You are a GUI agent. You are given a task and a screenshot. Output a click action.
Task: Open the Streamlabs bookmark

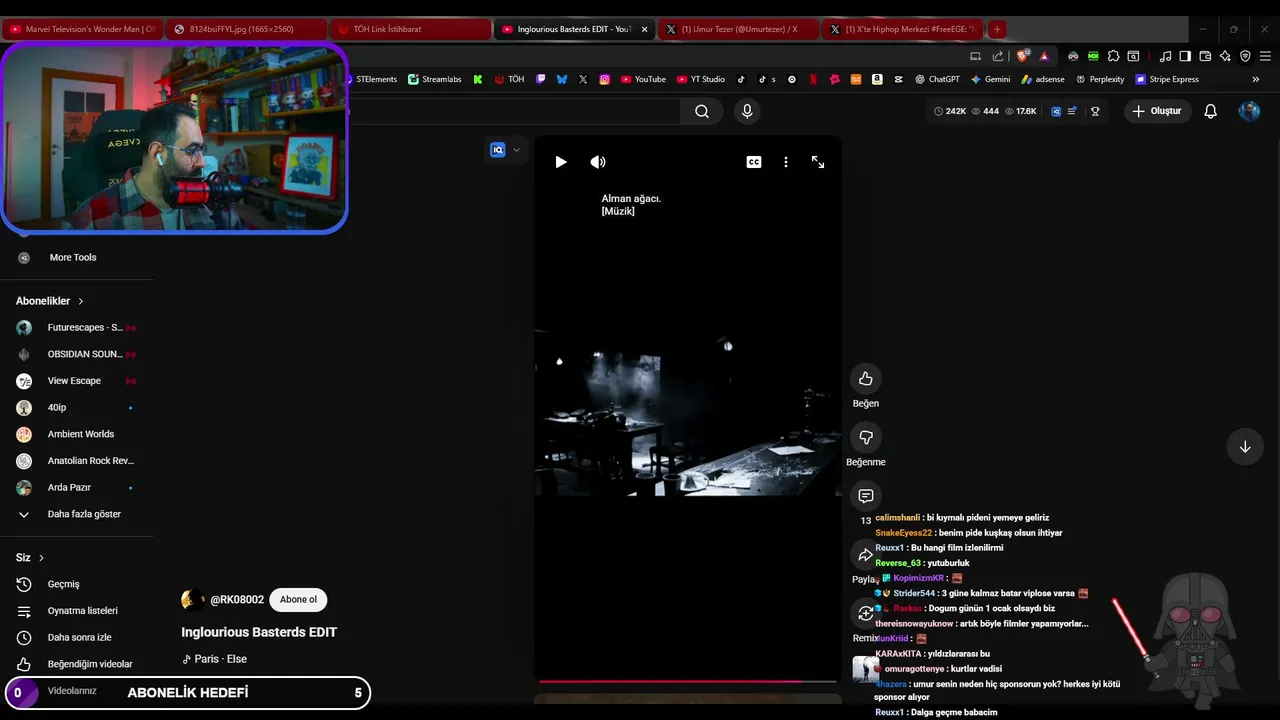coord(435,79)
